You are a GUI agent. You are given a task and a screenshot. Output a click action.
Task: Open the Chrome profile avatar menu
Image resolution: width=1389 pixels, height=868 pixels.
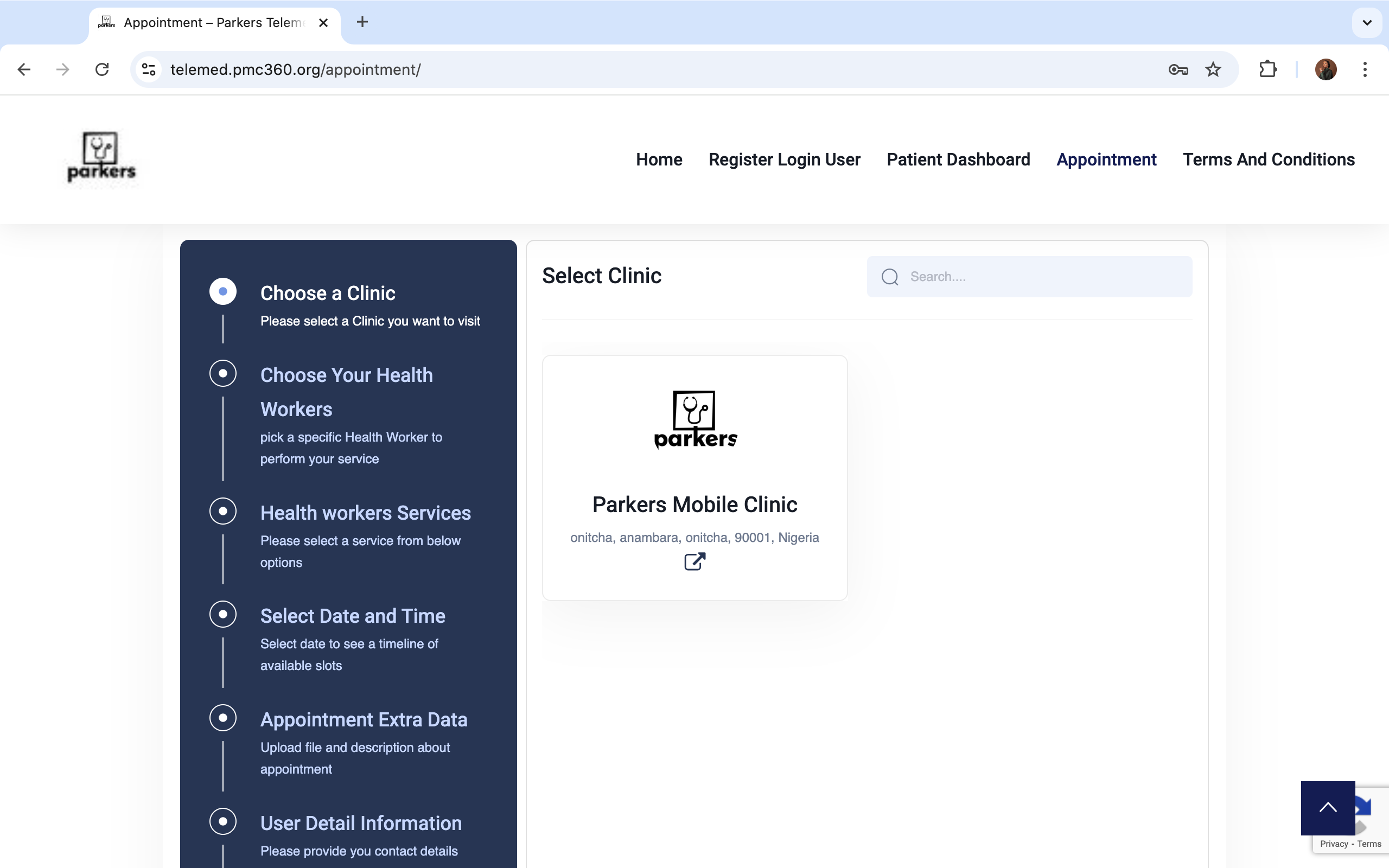[x=1326, y=69]
